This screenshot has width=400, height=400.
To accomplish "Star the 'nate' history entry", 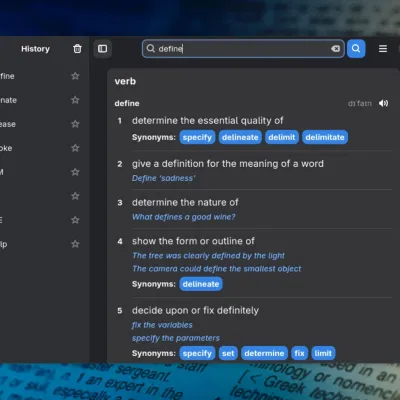I will pos(75,100).
